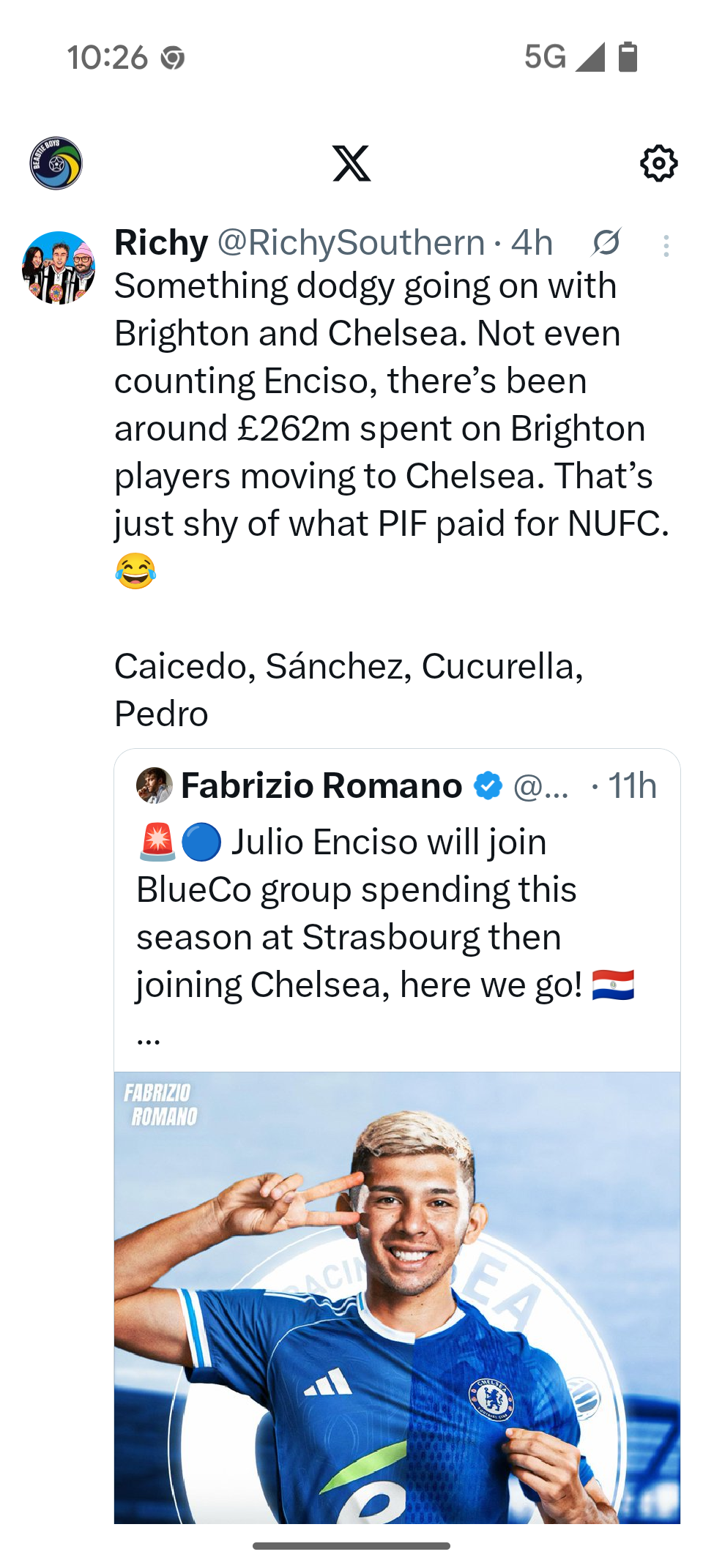Open Richy's profile via display name
The width and height of the screenshot is (703, 1568).
point(162,242)
